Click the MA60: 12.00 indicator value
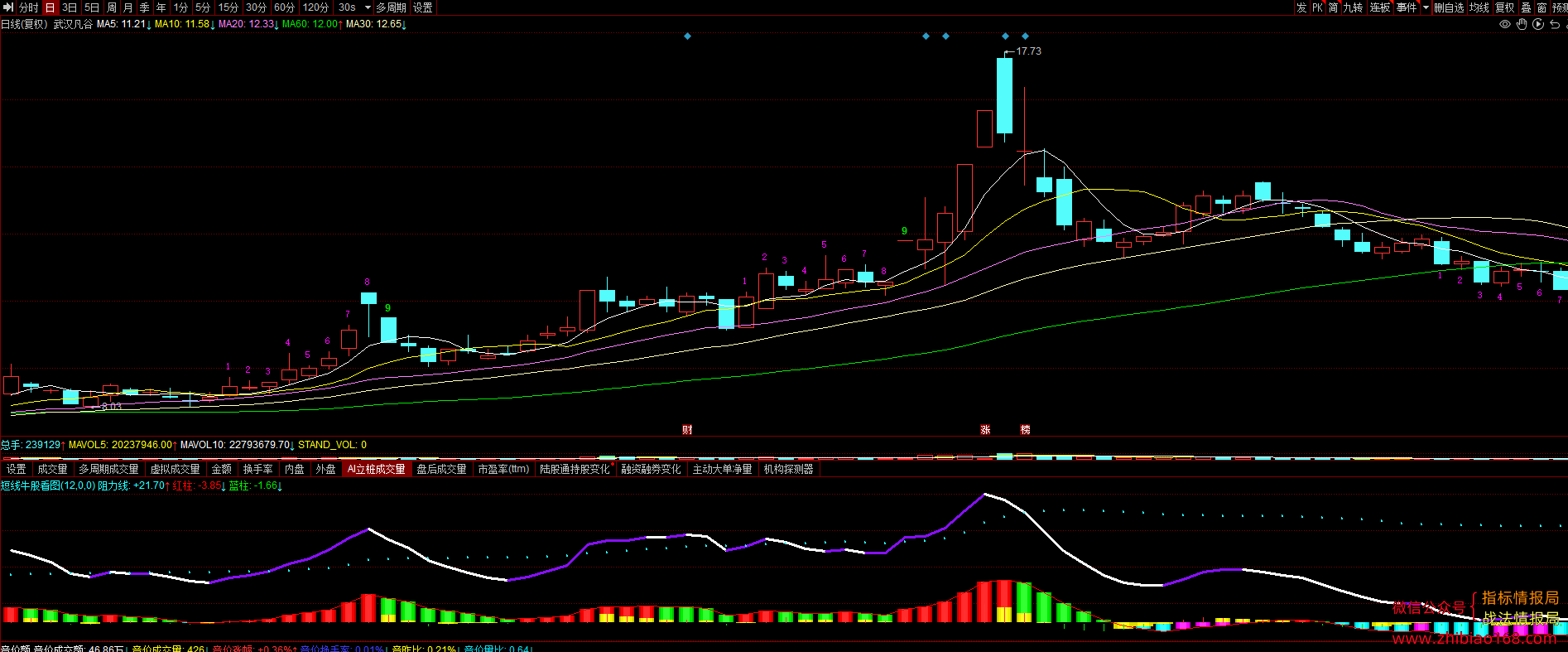This screenshot has width=1568, height=652. (x=312, y=24)
